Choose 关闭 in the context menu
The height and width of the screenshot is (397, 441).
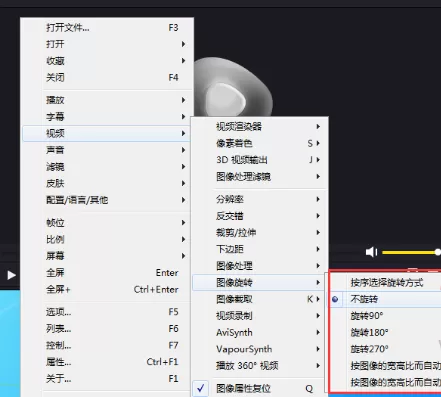(108, 77)
